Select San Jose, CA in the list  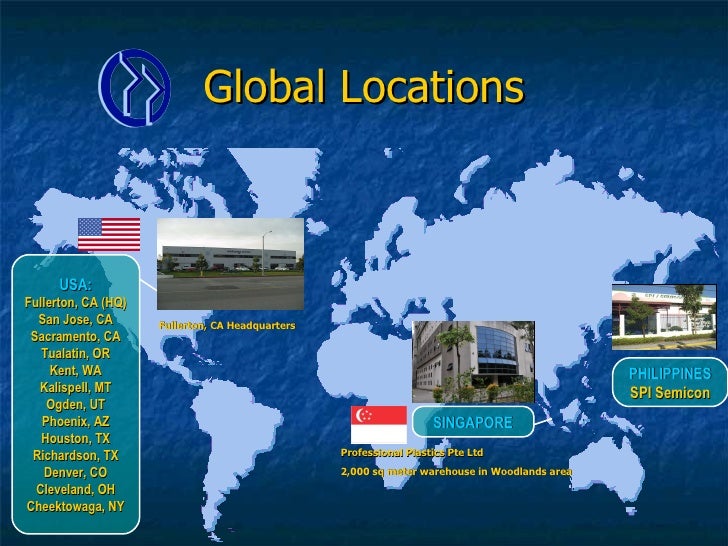coord(76,319)
